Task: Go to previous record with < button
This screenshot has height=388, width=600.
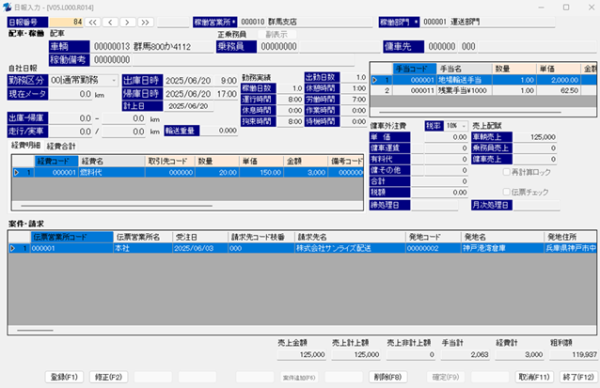Action: pyautogui.click(x=110, y=22)
